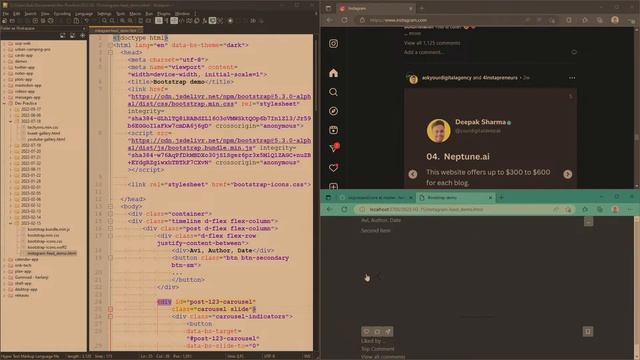The height and width of the screenshot is (360, 640).
Task: Open the Instagram Explore compass icon
Action: [333, 111]
